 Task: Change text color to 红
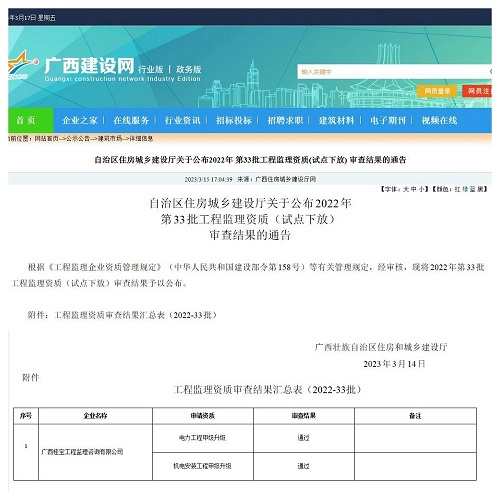point(457,189)
